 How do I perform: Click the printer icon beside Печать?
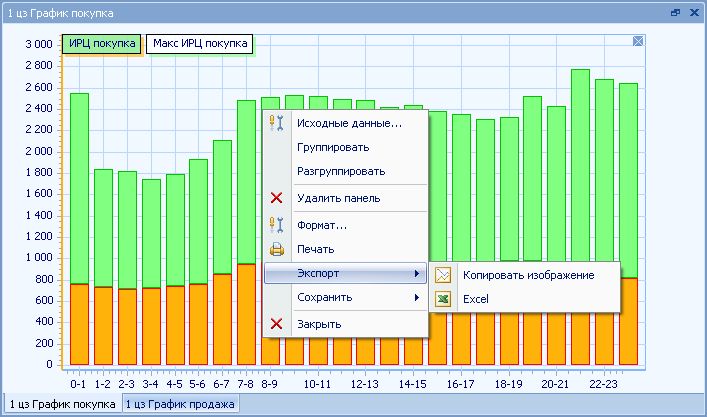click(278, 249)
